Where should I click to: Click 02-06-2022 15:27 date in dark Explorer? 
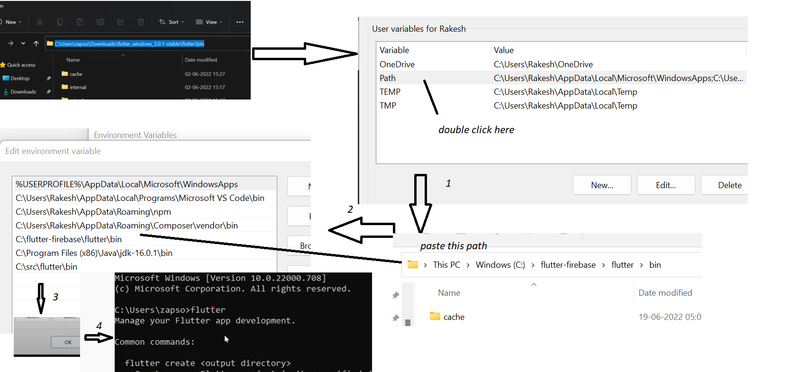[205, 74]
